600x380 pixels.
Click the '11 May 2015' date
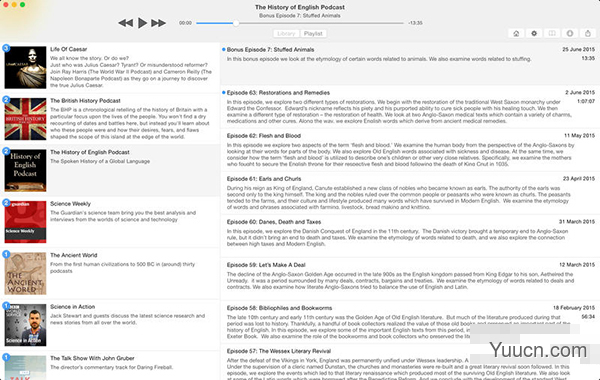click(x=579, y=135)
